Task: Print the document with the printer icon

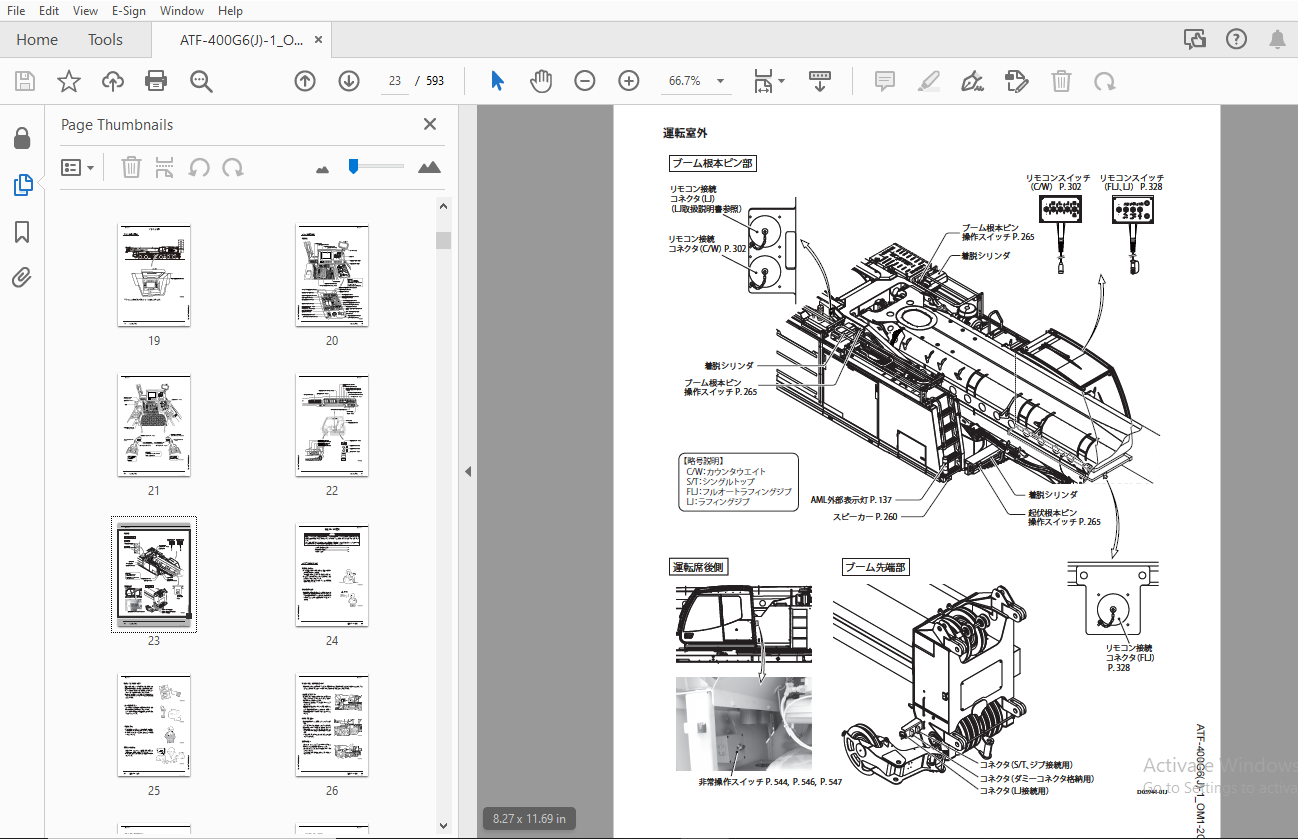Action: click(156, 81)
